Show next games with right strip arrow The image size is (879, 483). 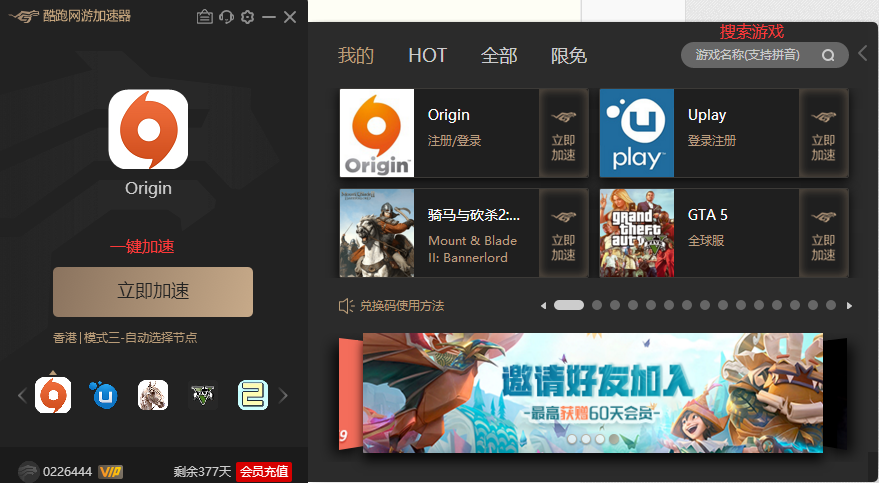[283, 396]
